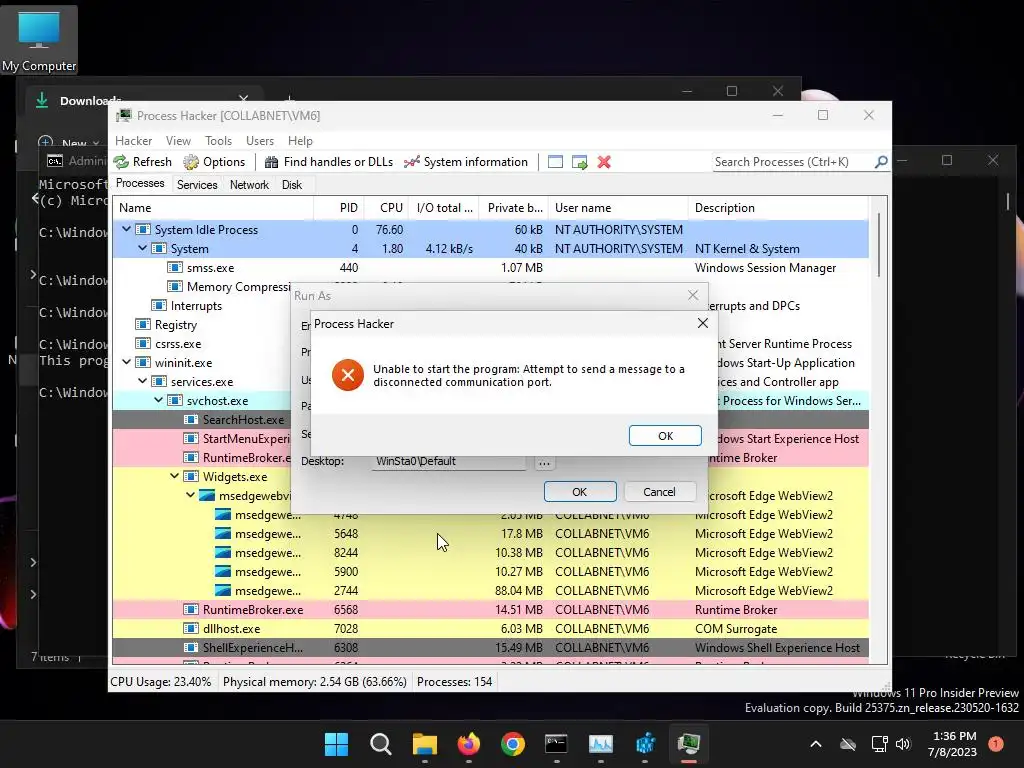
Task: Collapse the System Idle Process node
Action: 126,229
